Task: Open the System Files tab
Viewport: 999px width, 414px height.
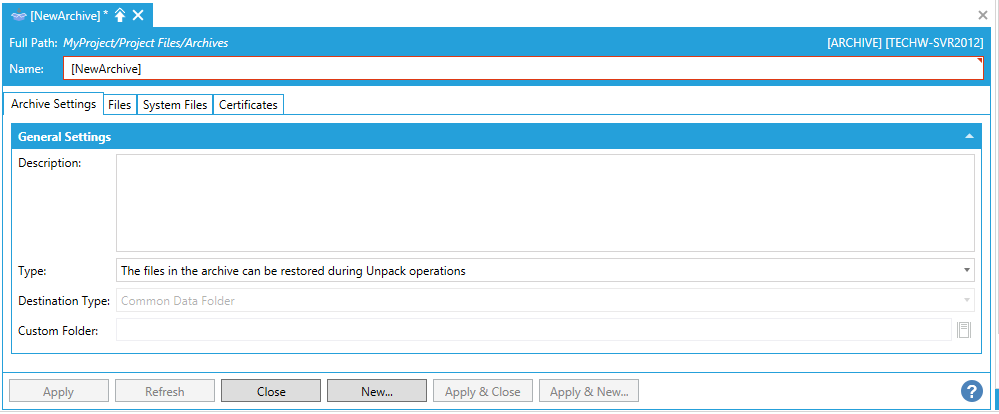Action: (x=175, y=104)
